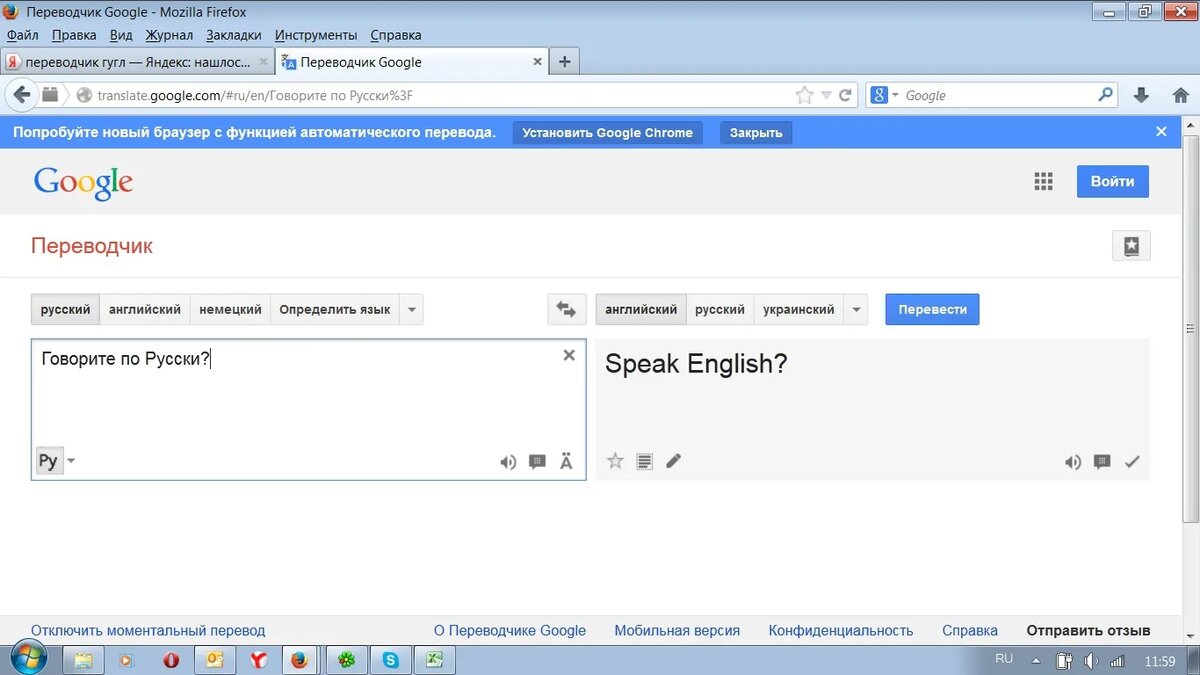Open Skype from the taskbar
1200x675 pixels.
390,660
